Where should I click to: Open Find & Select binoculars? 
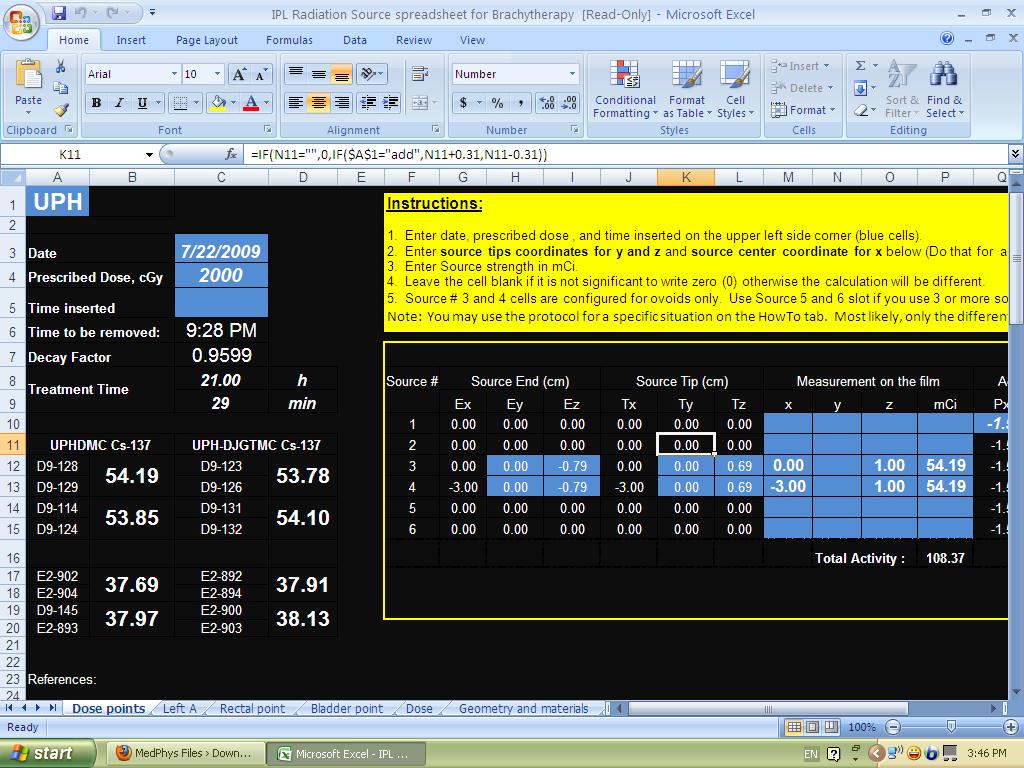944,89
